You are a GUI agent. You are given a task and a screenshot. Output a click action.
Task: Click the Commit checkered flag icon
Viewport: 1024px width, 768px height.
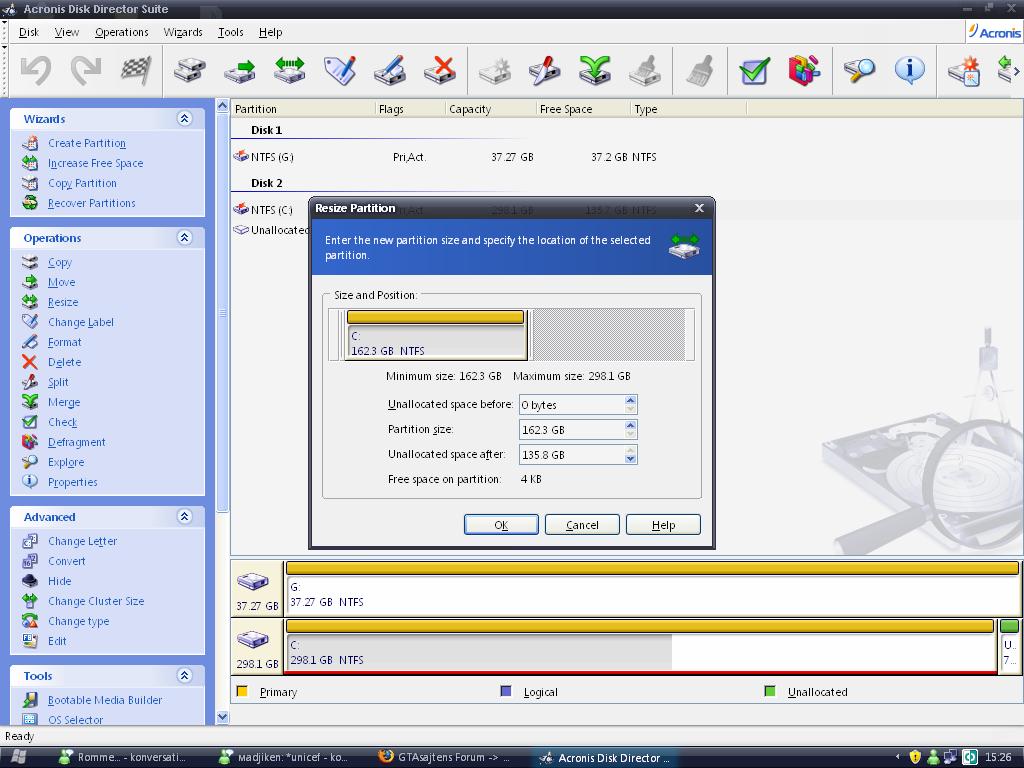pos(135,70)
